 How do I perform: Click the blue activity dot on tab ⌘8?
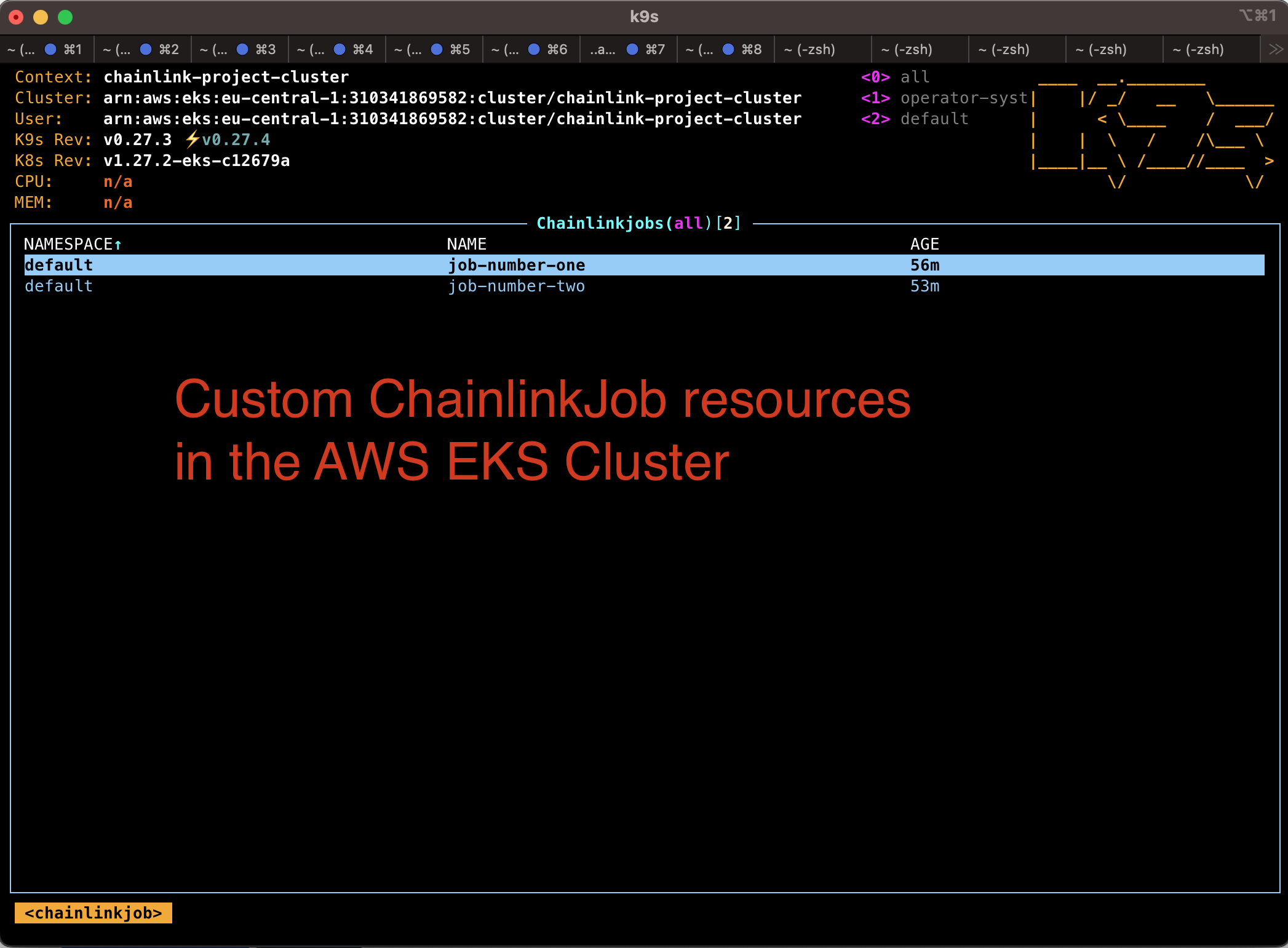tap(728, 49)
